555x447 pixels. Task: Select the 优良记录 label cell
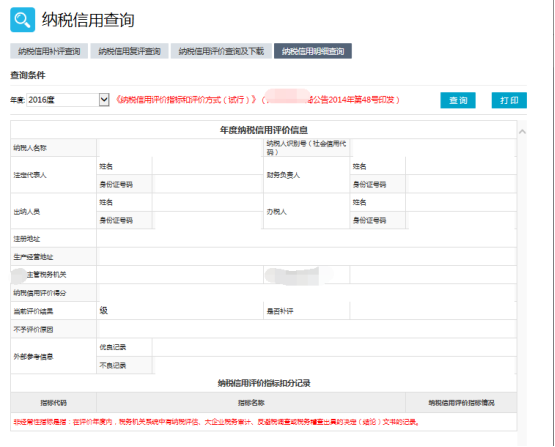coord(124,347)
